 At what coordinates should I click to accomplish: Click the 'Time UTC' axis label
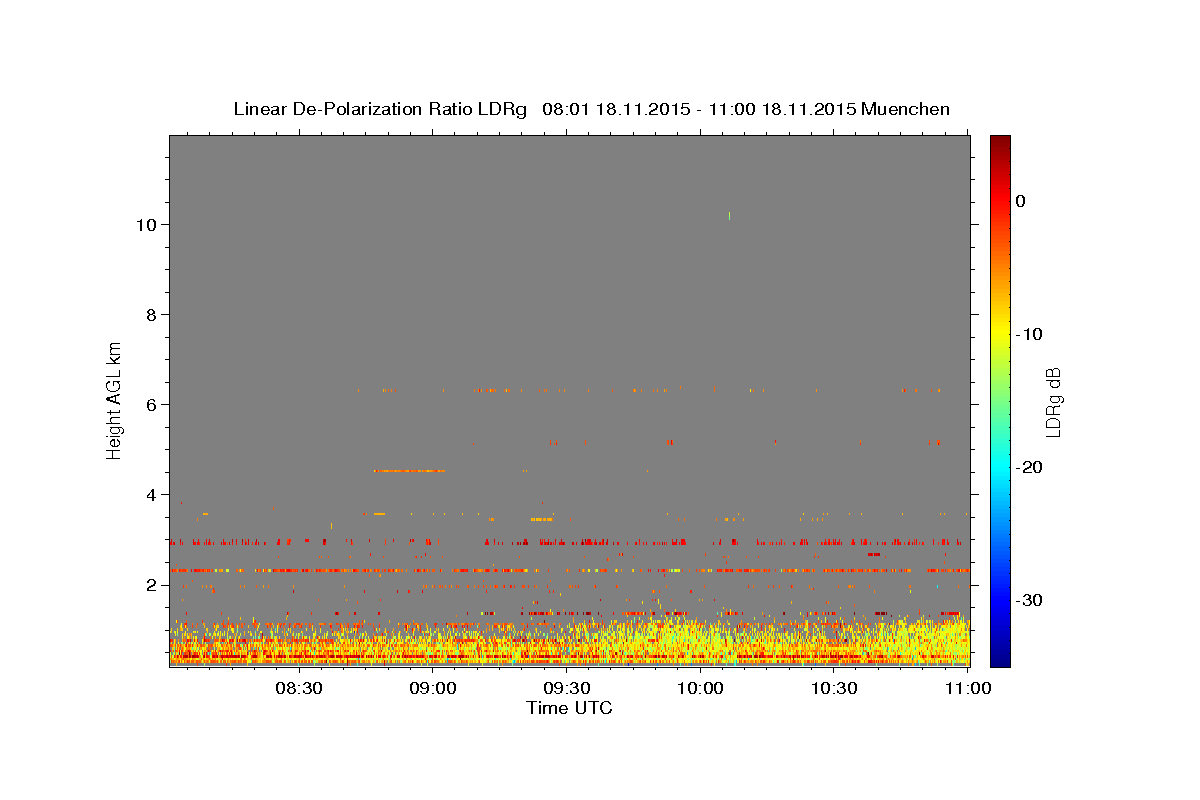click(569, 708)
